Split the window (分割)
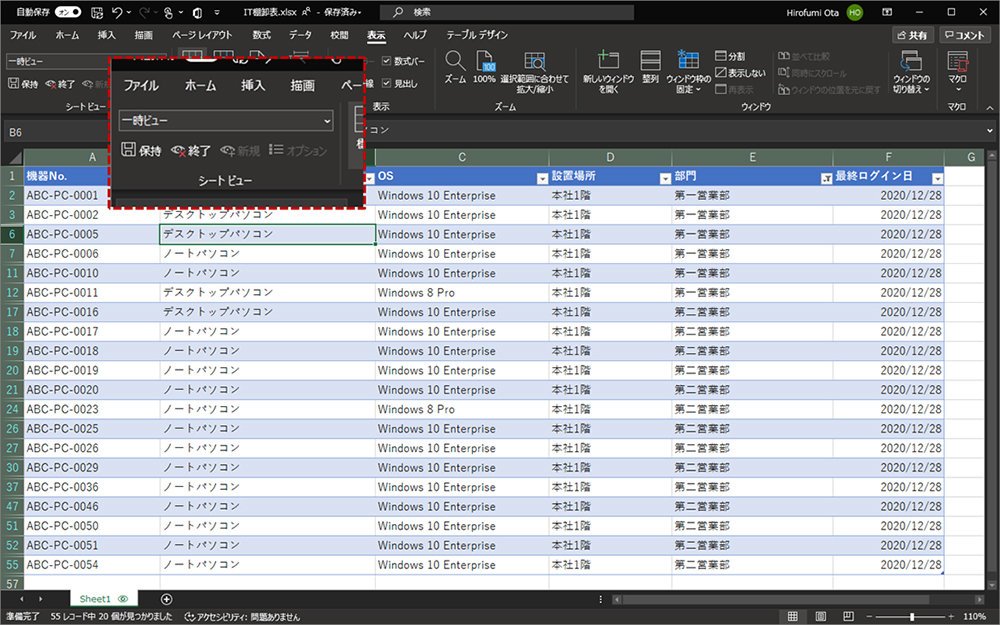The height and width of the screenshot is (625, 1000). tap(730, 56)
